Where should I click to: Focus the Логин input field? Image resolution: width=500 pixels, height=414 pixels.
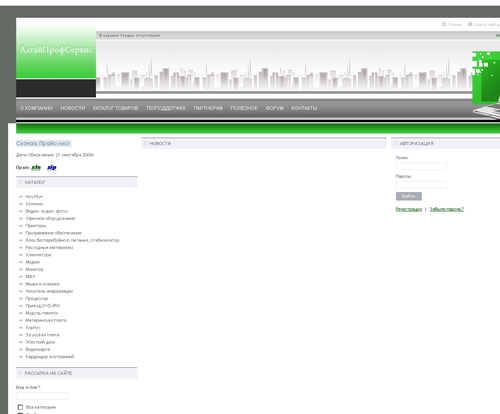422,166
